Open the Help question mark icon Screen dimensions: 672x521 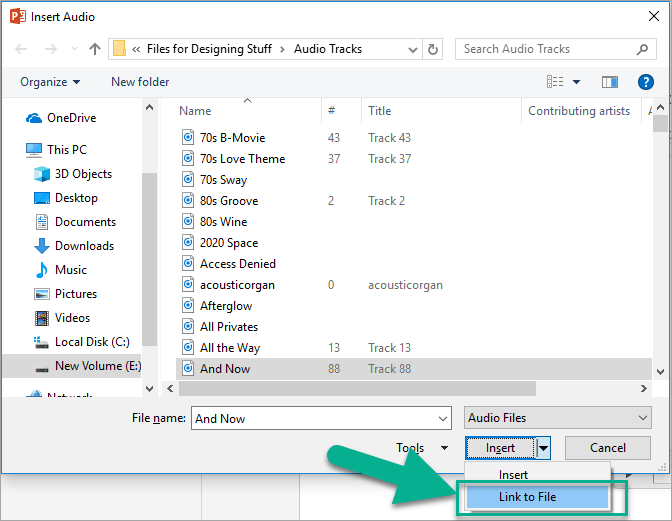[645, 82]
